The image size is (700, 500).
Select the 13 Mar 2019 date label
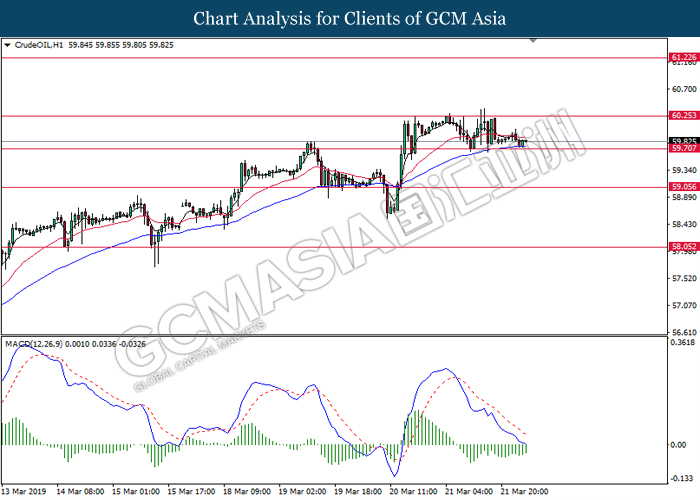[25, 492]
